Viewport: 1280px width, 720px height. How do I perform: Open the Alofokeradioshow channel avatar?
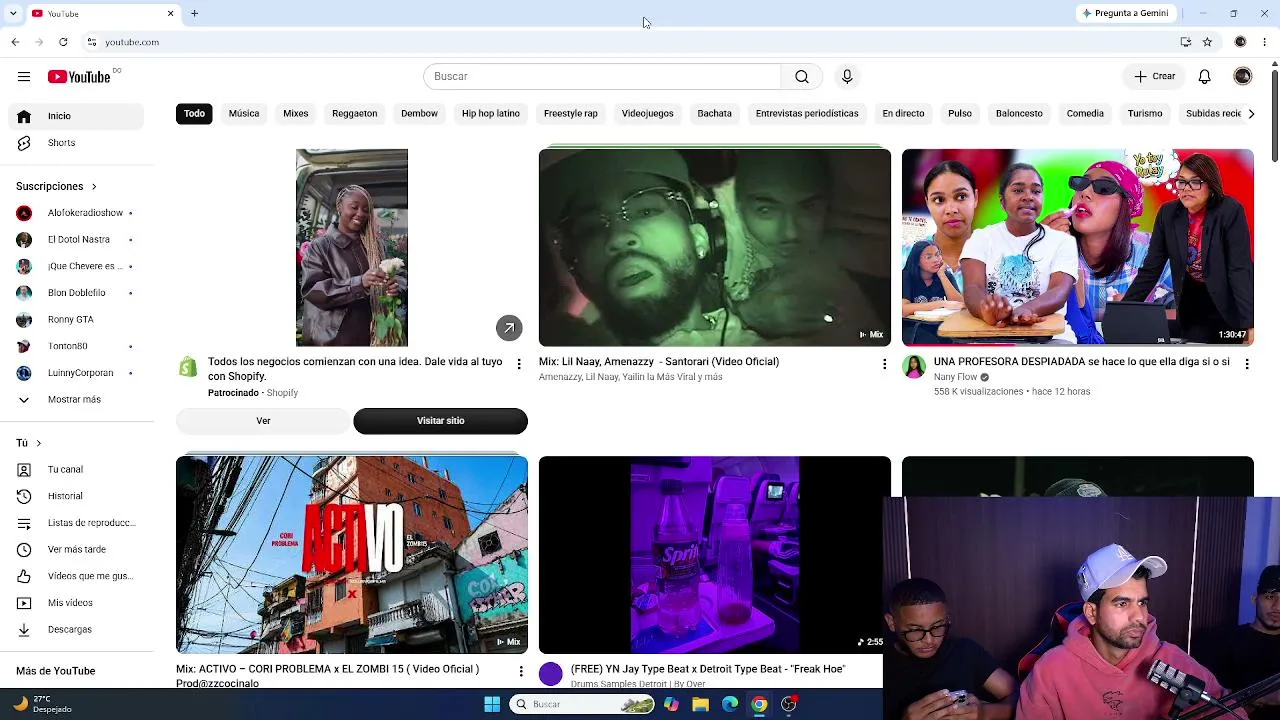tap(24, 213)
